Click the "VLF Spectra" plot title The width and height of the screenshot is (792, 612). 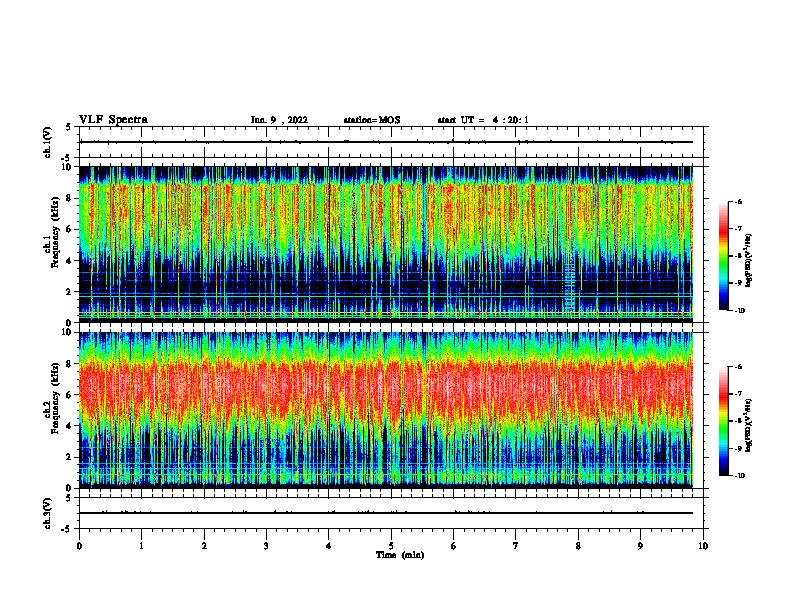[x=113, y=120]
